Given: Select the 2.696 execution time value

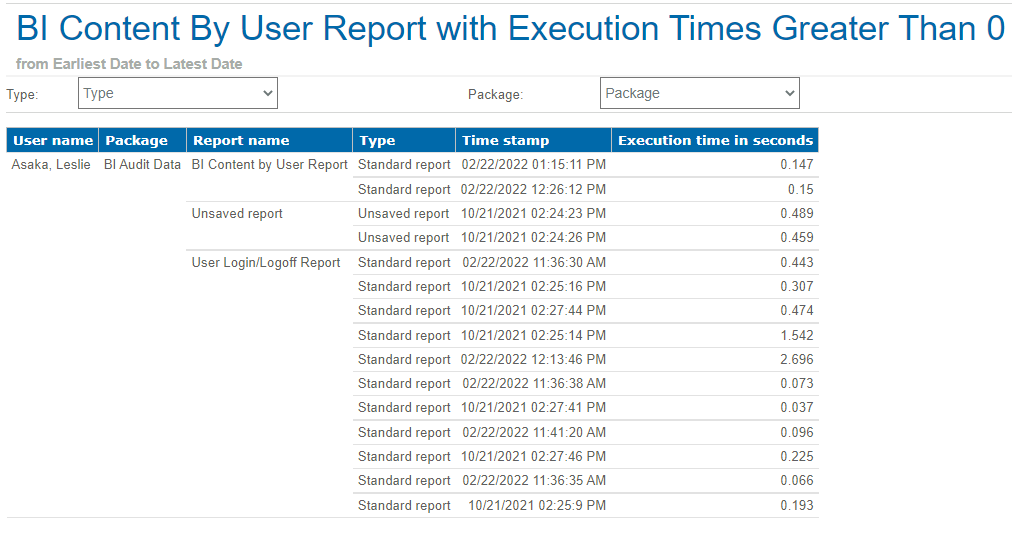Looking at the screenshot, I should click(x=797, y=360).
